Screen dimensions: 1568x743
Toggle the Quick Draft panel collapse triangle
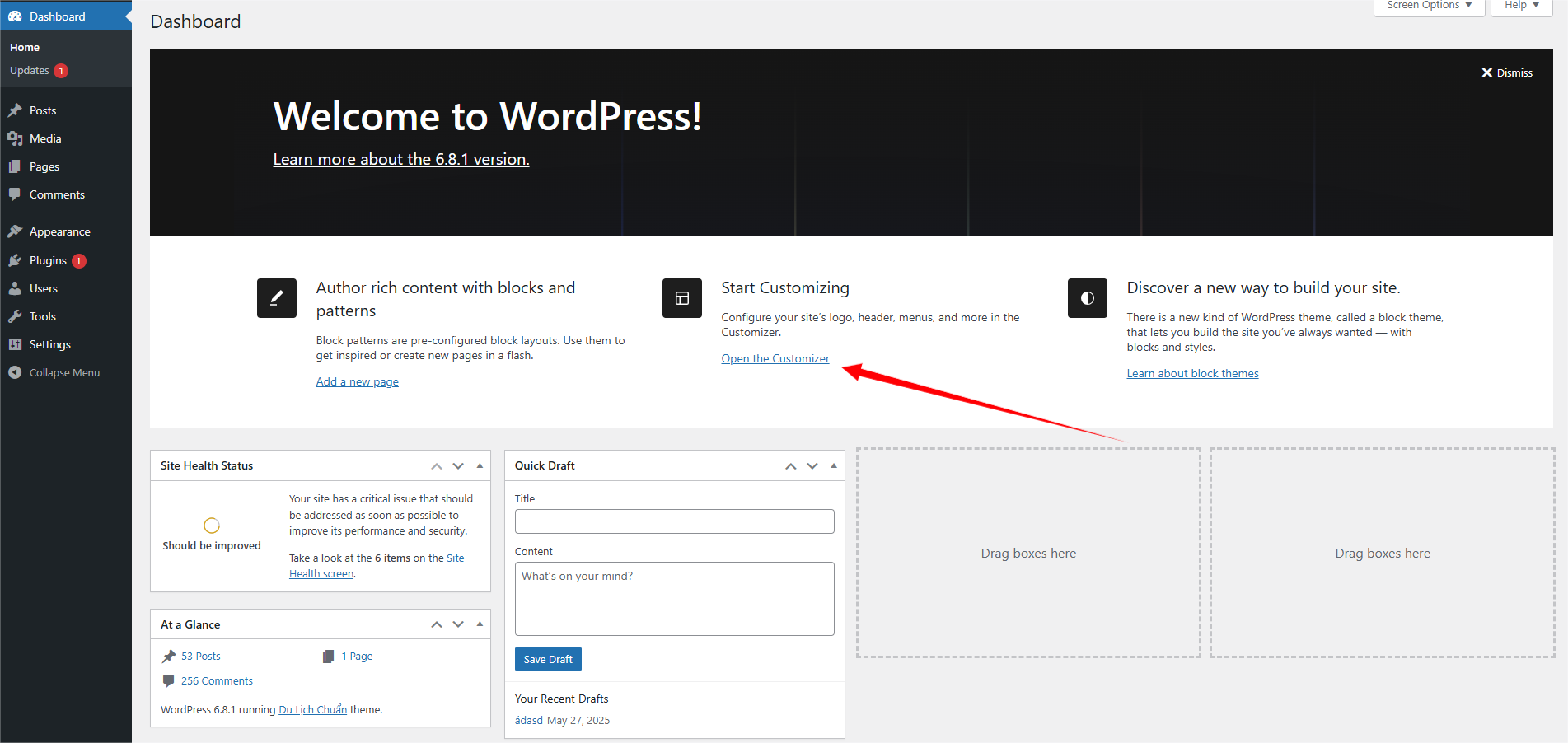pos(834,465)
